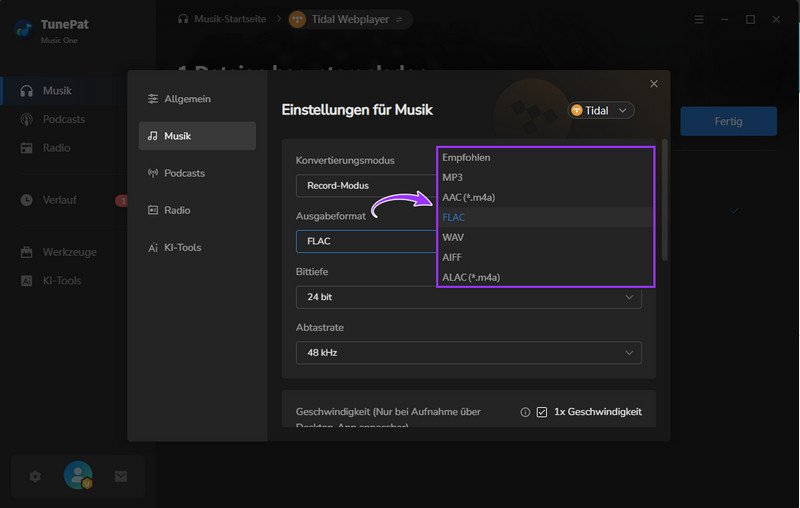
Task: Choose Empfohlen output format
Action: point(545,158)
